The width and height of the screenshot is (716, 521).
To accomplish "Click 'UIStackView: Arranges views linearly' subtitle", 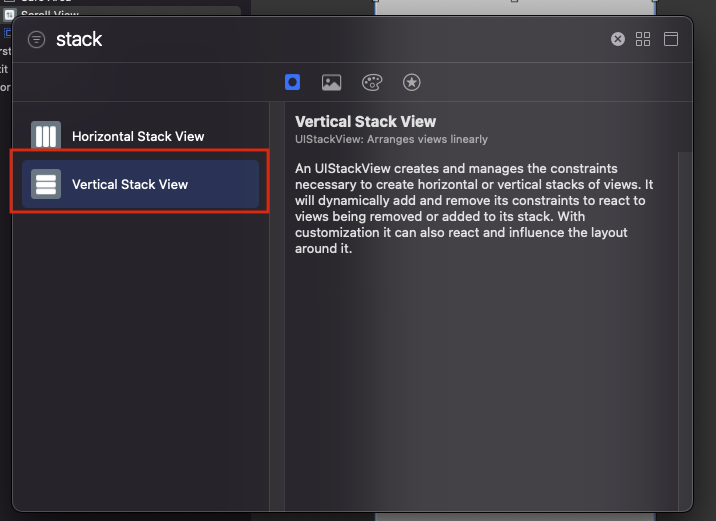I will (x=391, y=139).
